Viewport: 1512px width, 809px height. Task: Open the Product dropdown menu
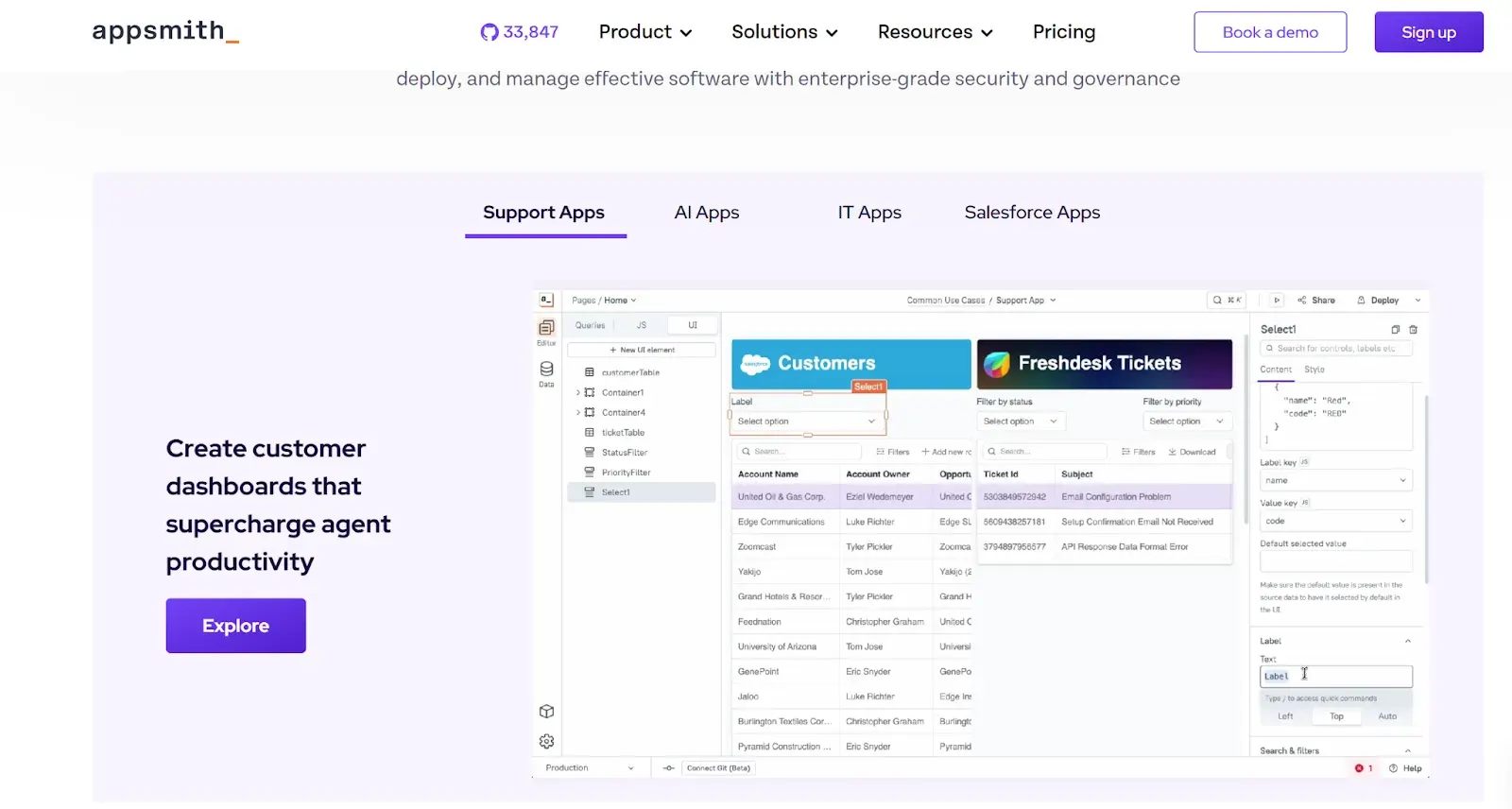pos(645,32)
